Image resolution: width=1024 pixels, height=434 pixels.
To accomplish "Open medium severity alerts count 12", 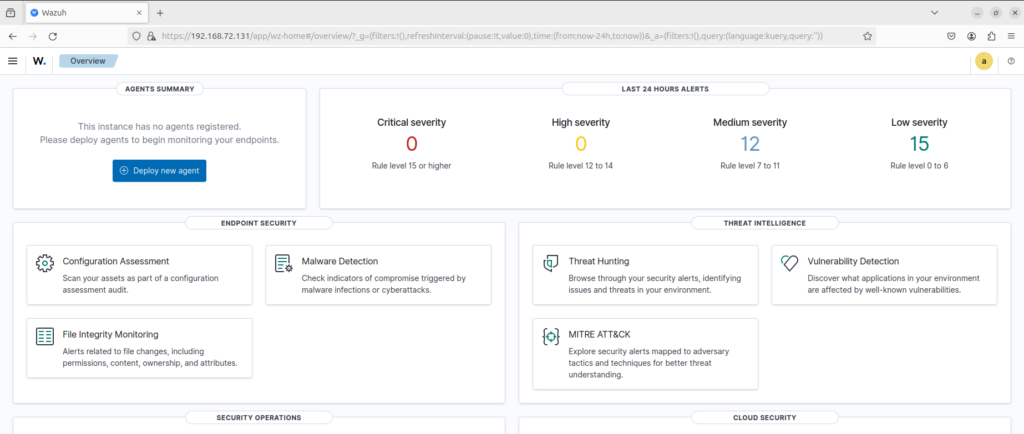I will coord(750,144).
